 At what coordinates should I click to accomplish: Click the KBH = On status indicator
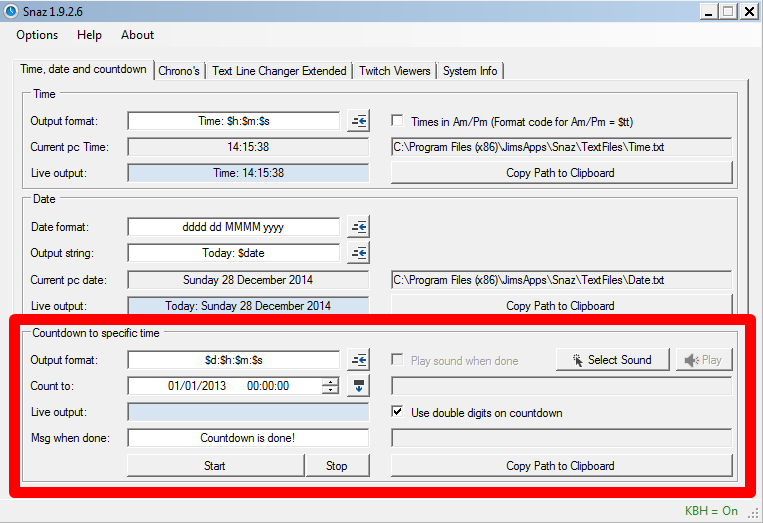pyautogui.click(x=711, y=511)
